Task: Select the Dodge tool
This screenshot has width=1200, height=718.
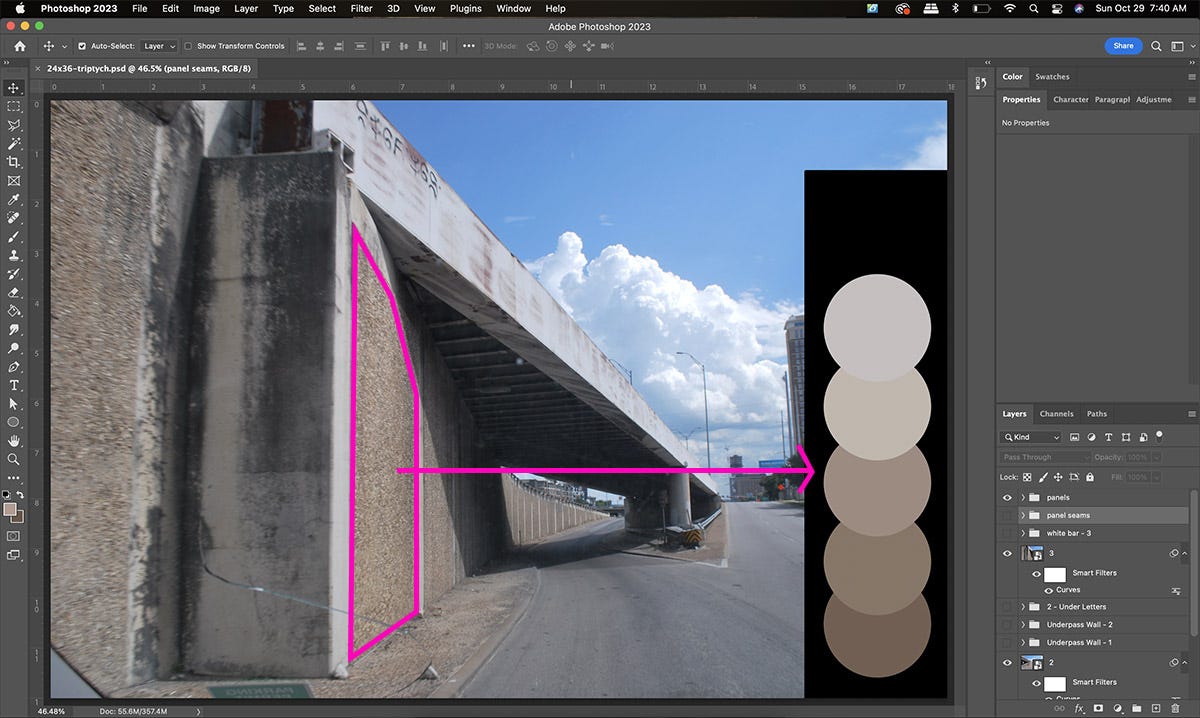Action: (14, 348)
